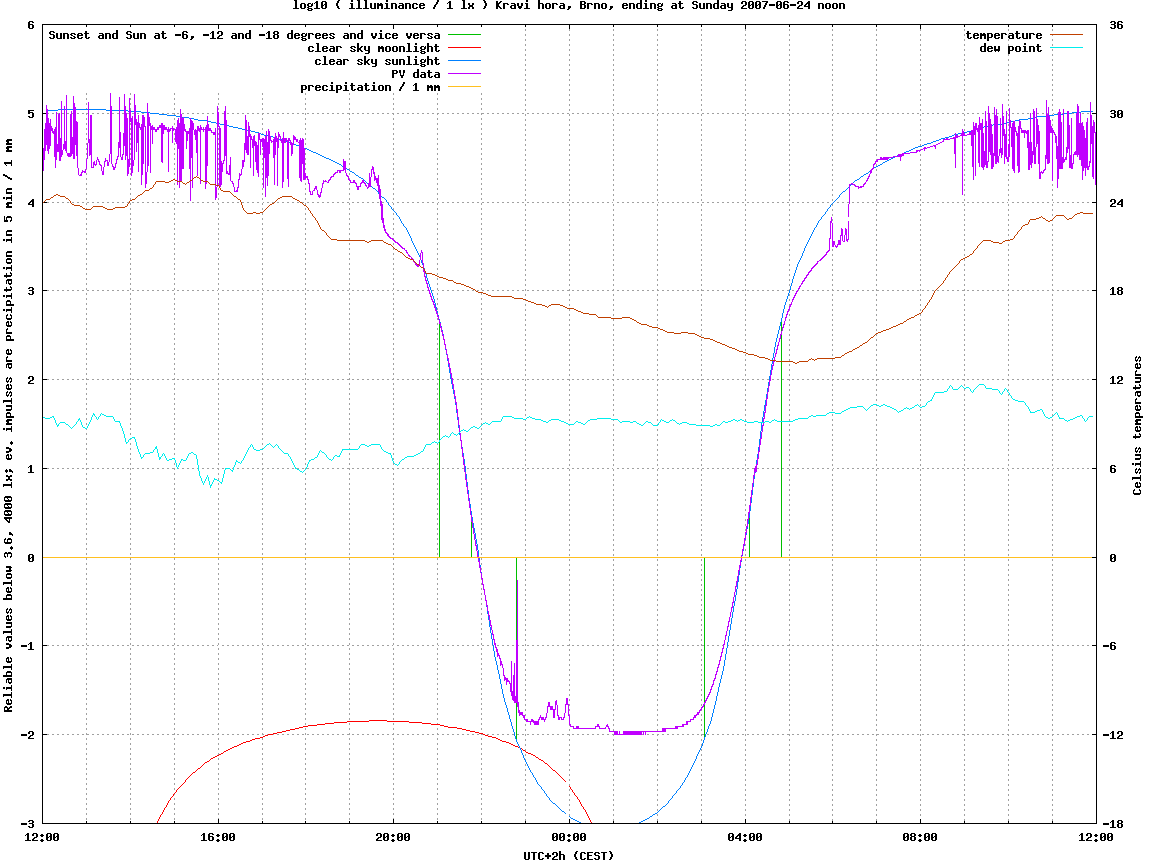Screen dimensions: 1151x863
Task: Click the '20:00' x-axis tick label
Action: click(x=393, y=837)
